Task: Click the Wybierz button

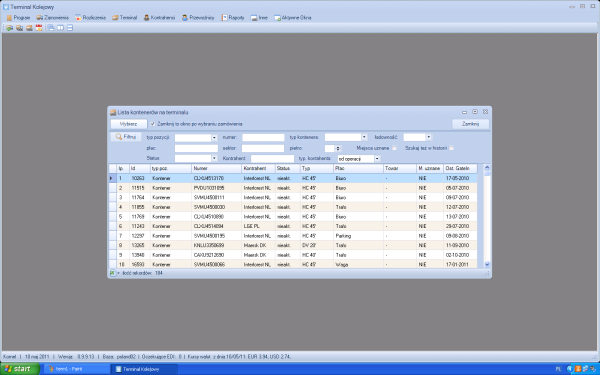Action: (129, 124)
